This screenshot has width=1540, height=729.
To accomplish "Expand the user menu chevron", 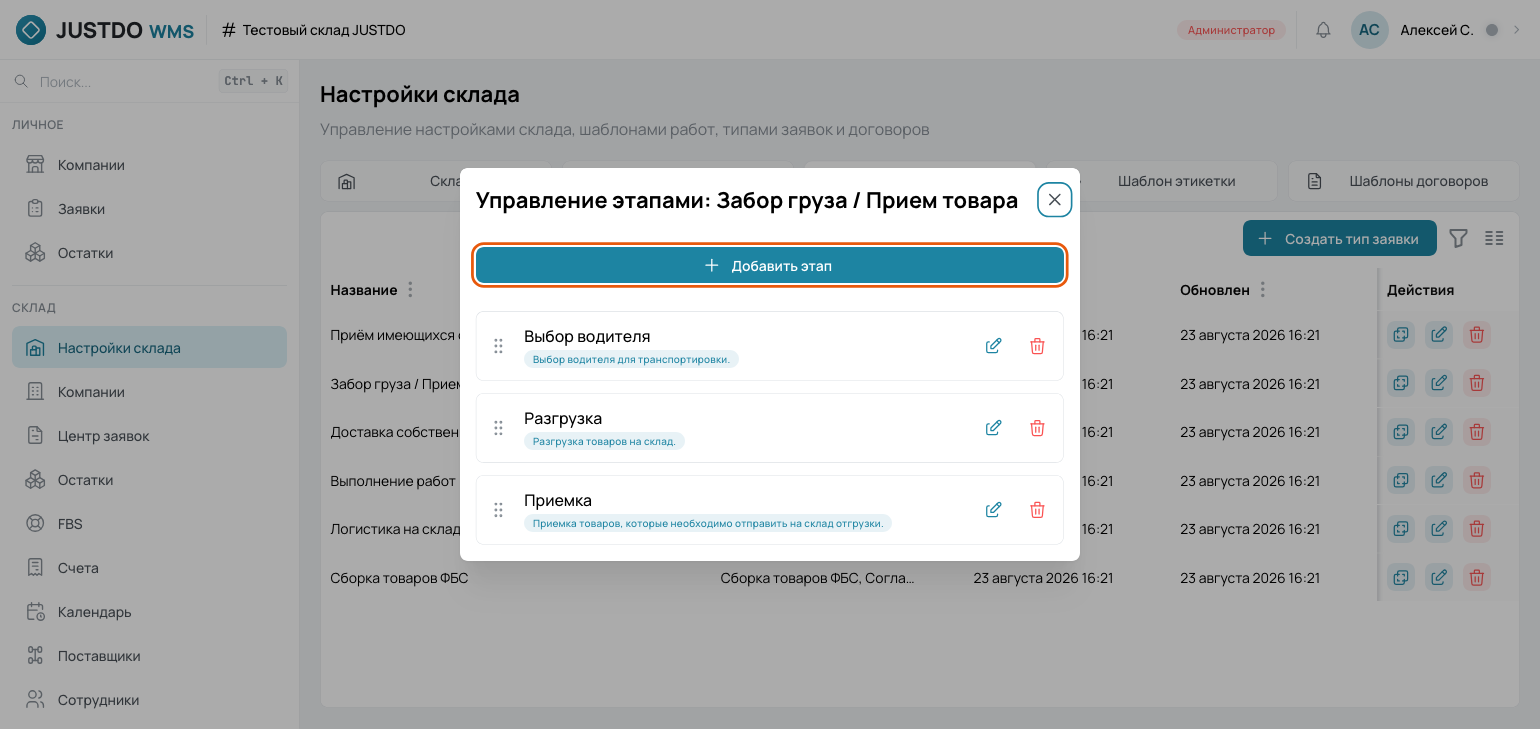I will (1516, 30).
